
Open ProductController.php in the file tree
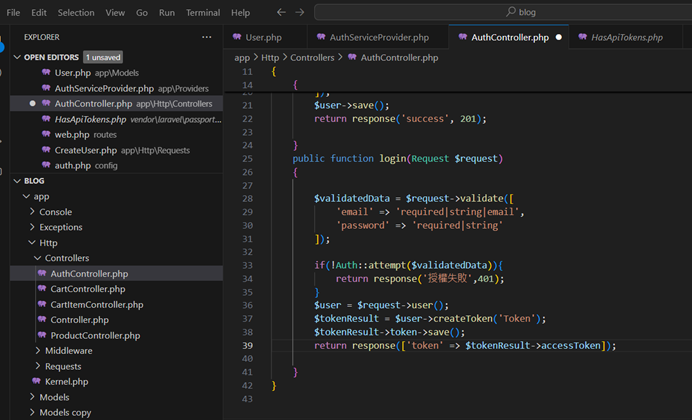point(95,335)
